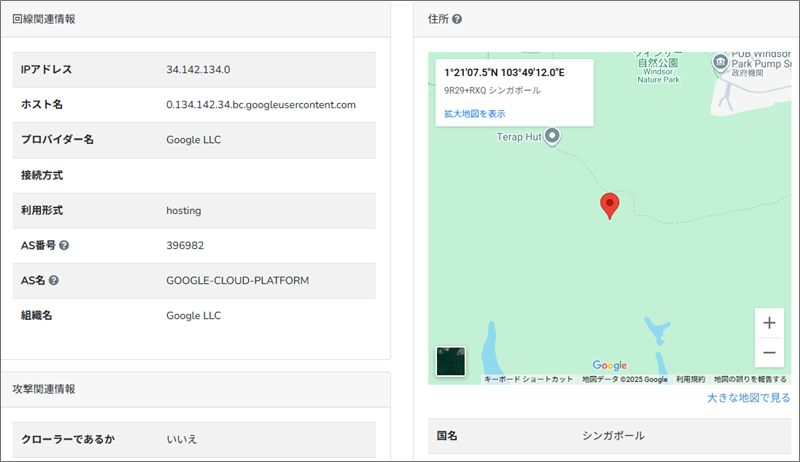The width and height of the screenshot is (800, 462).
Task: Click the Google logo on the map
Action: pos(610,365)
